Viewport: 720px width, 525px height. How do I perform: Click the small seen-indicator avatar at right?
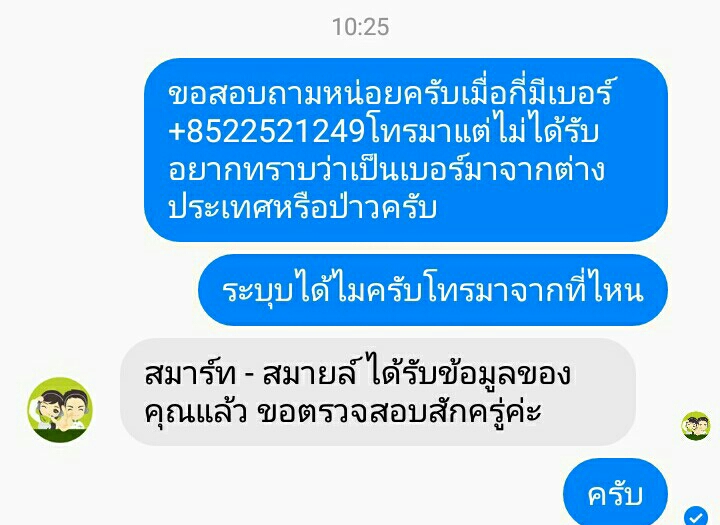695,426
